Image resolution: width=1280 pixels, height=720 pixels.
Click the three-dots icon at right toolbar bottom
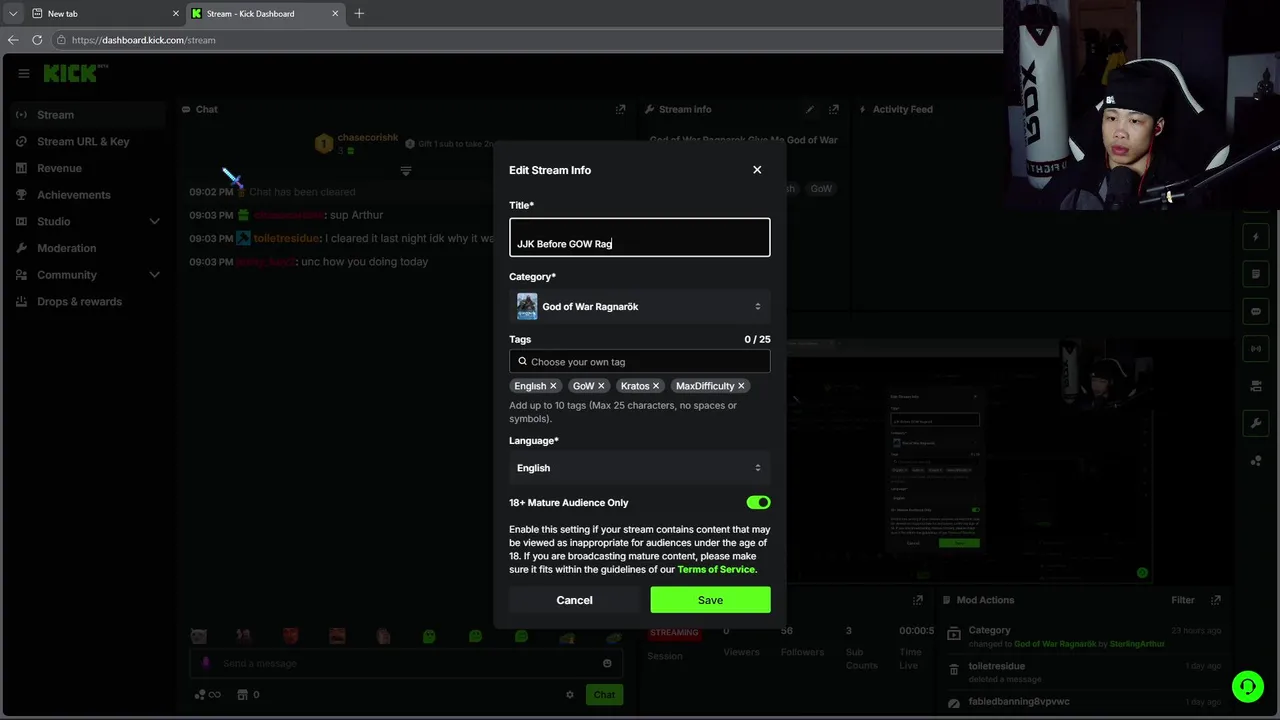1256,461
